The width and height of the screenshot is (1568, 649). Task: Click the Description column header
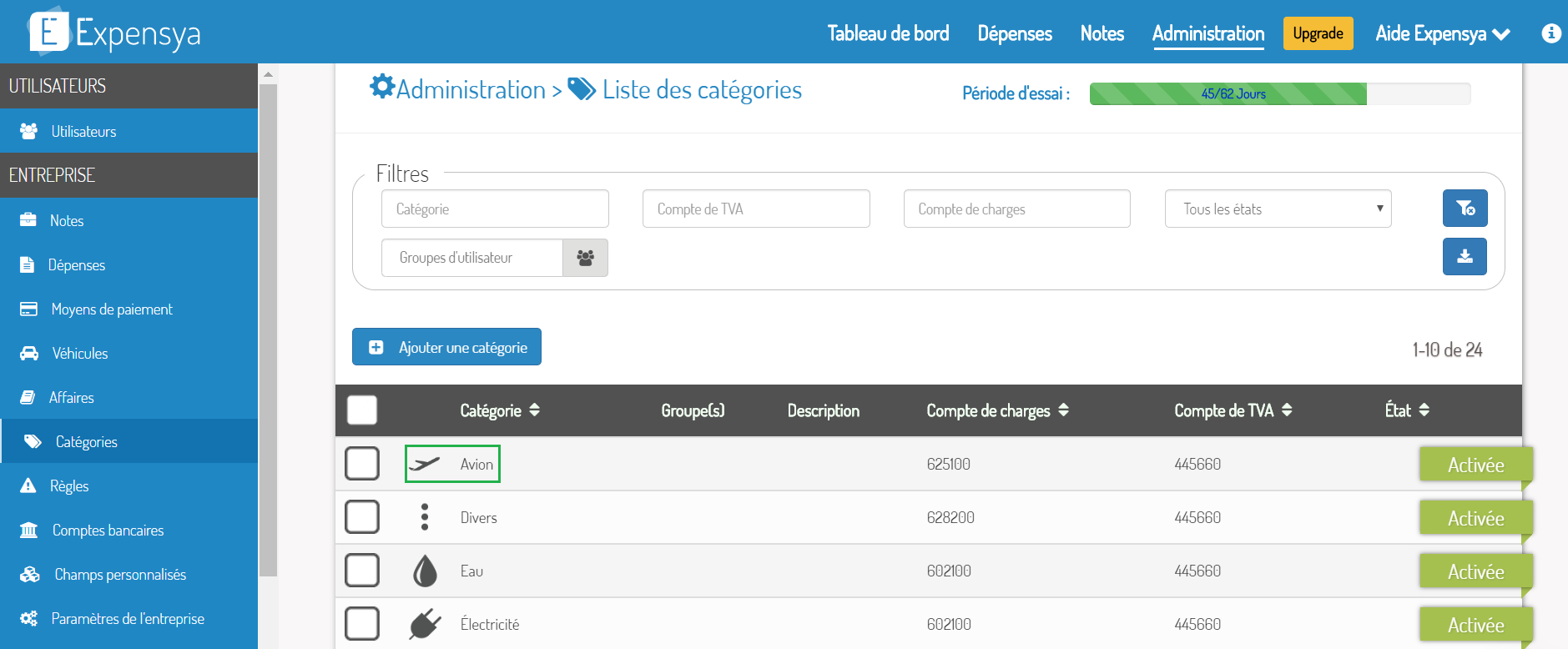tap(824, 410)
